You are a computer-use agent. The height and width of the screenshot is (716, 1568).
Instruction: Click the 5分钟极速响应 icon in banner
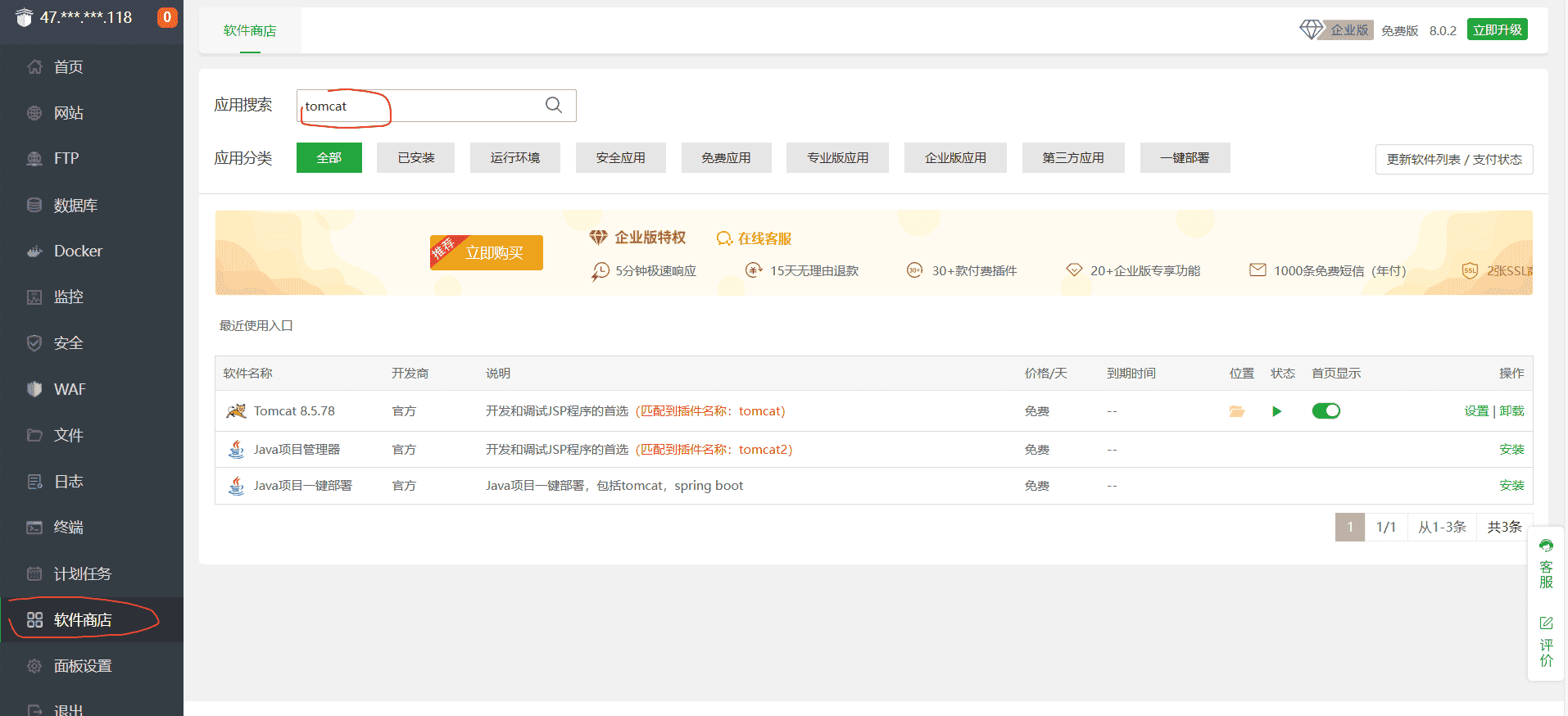tap(600, 271)
